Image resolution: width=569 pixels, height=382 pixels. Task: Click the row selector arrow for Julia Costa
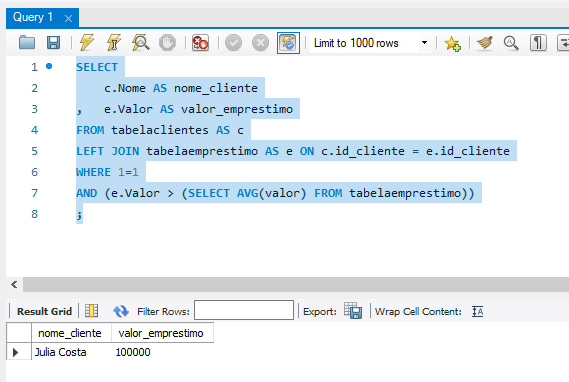[16, 352]
